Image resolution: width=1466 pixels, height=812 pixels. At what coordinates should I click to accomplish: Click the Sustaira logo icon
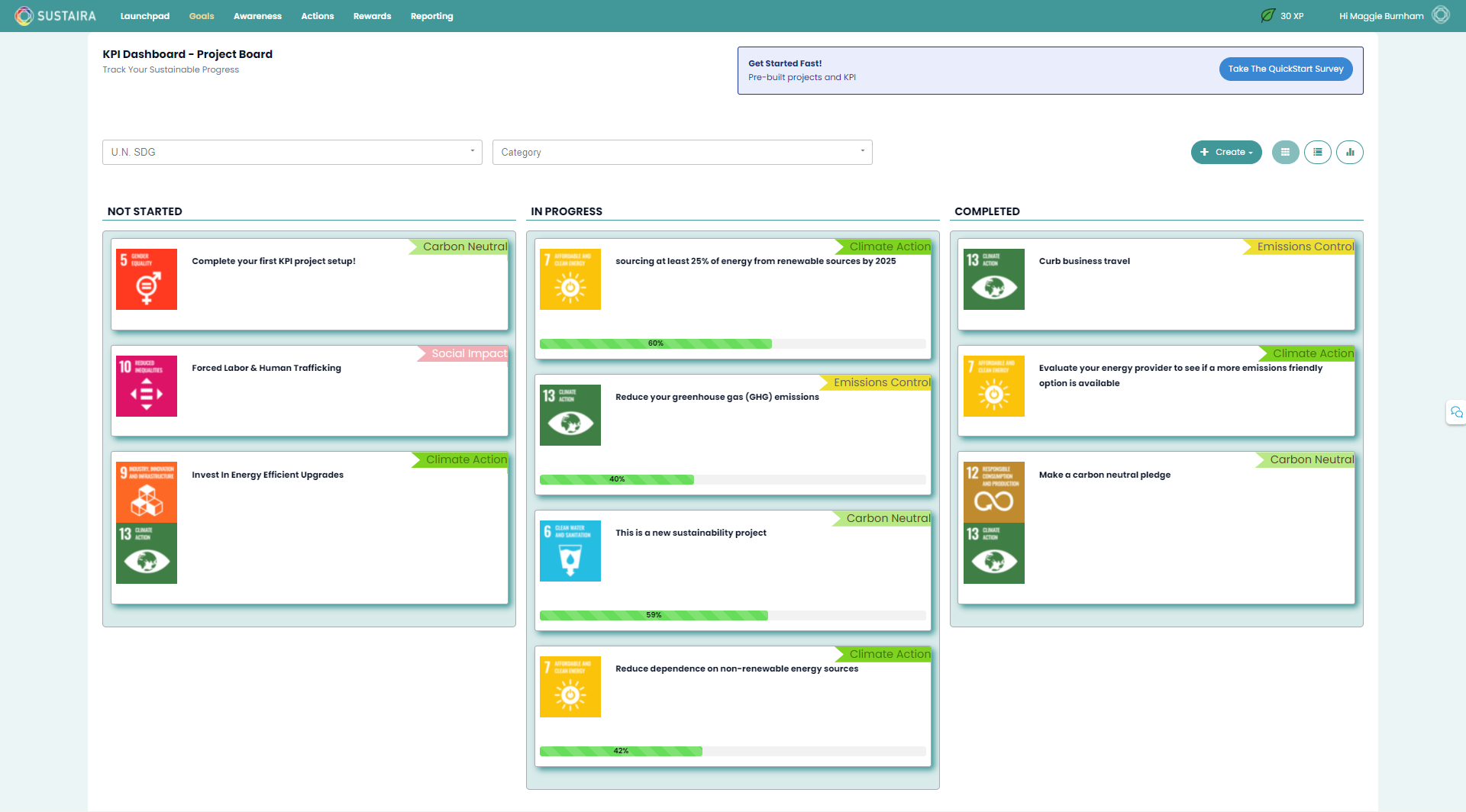24,15
